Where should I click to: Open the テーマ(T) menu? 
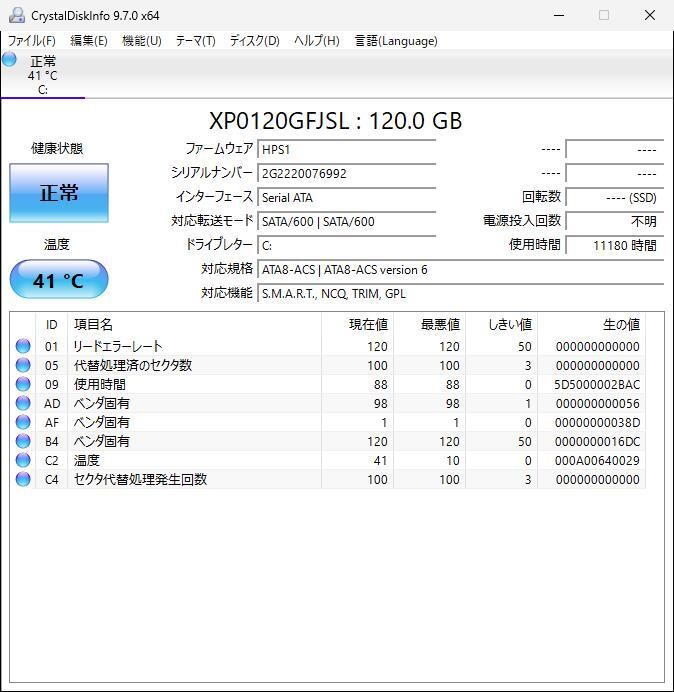click(x=196, y=41)
